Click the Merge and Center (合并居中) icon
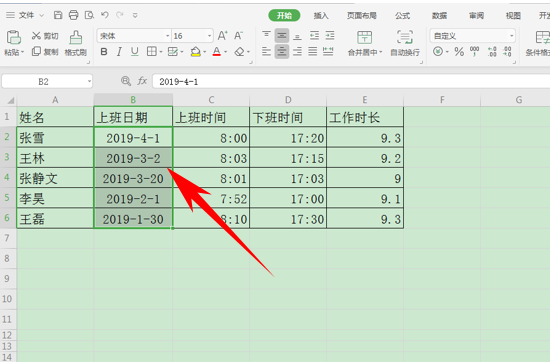 (364, 43)
